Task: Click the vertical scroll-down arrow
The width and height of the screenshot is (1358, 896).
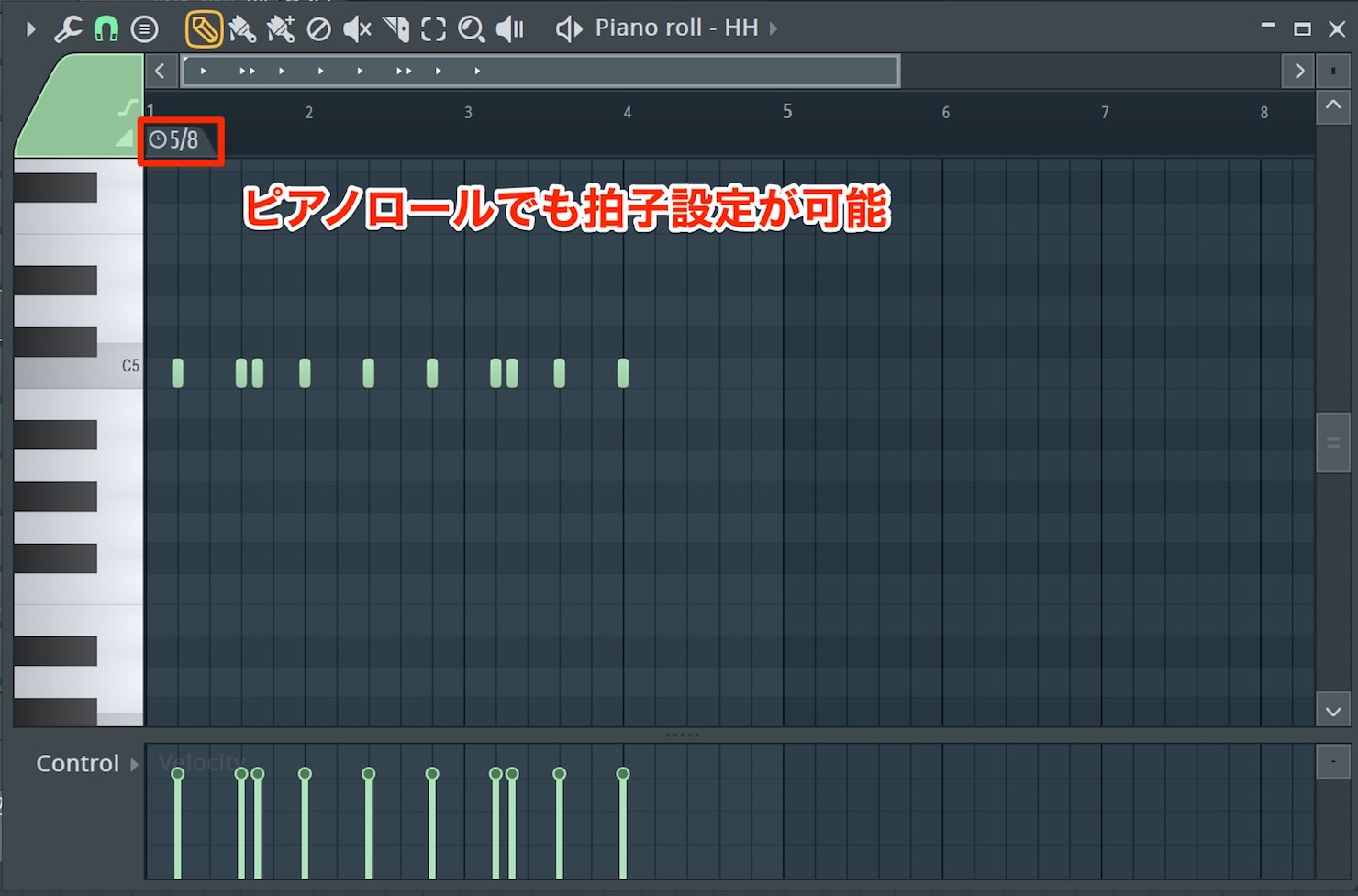Action: 1333,711
